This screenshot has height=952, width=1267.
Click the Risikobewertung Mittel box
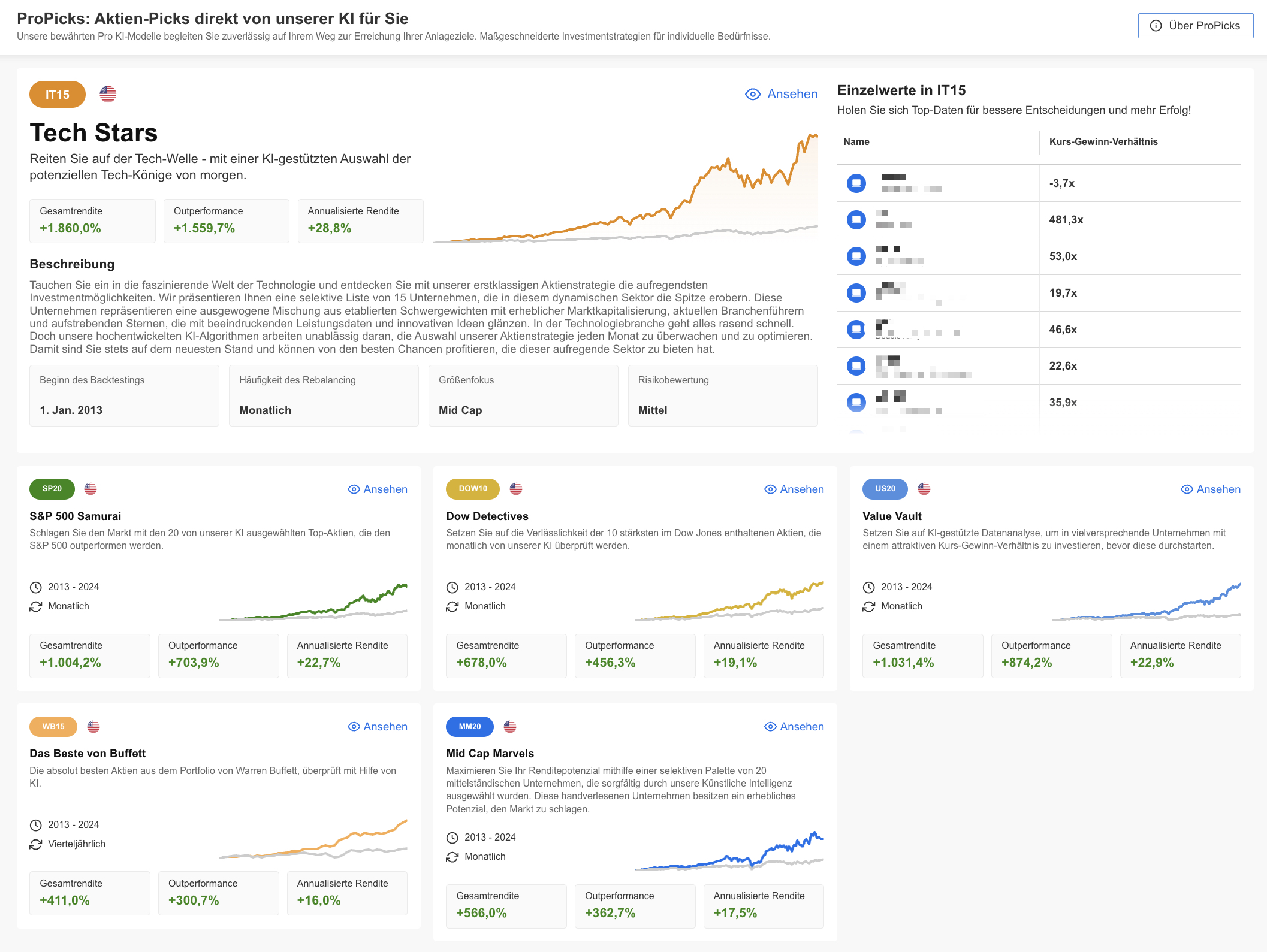click(723, 396)
